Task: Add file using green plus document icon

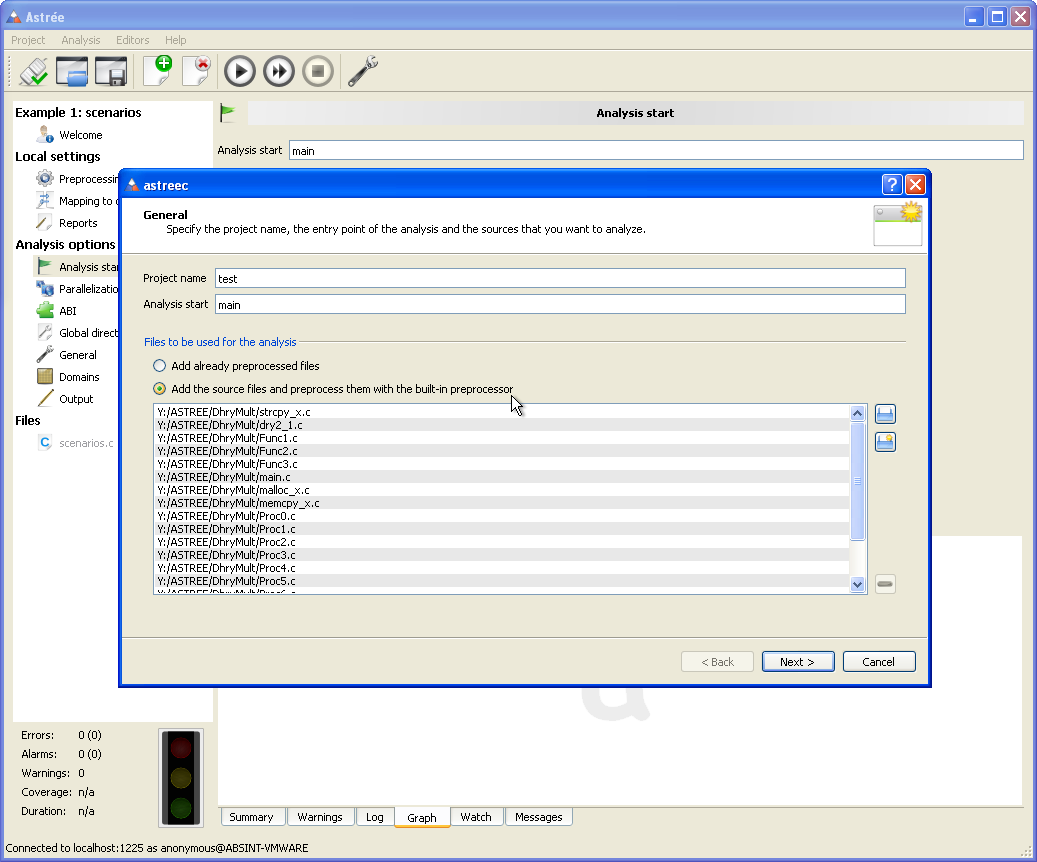Action: tap(158, 71)
